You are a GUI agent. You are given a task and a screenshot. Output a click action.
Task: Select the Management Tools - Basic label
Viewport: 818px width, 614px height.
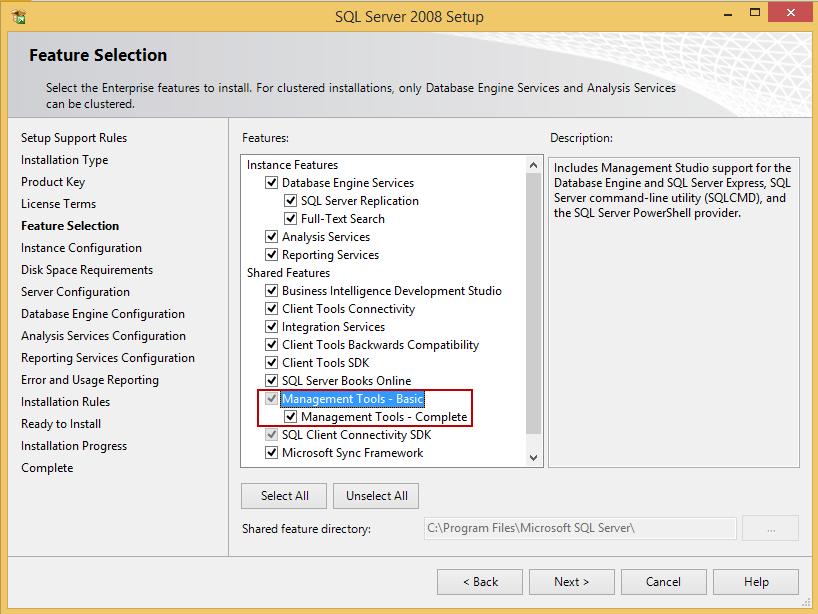point(353,399)
